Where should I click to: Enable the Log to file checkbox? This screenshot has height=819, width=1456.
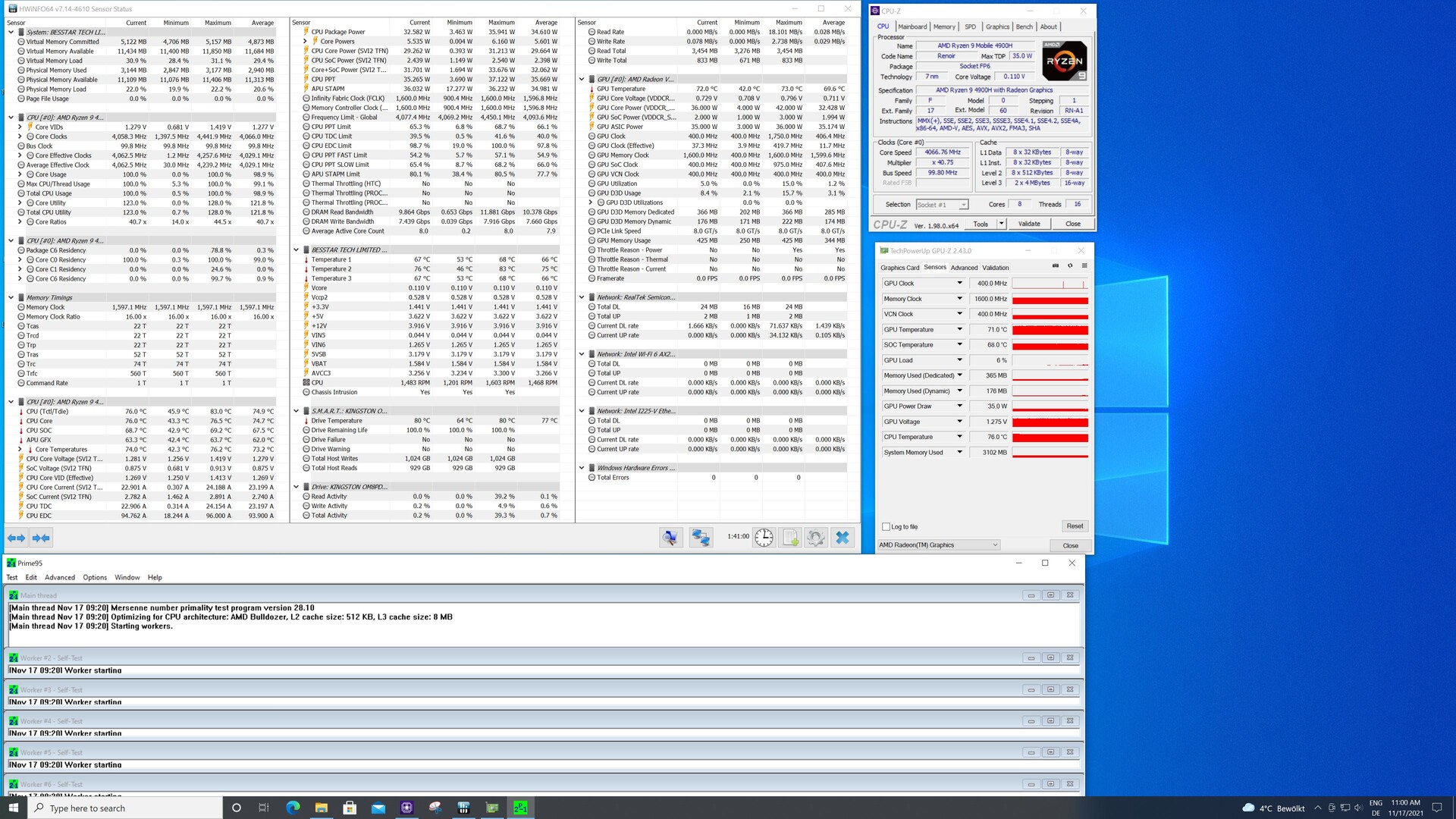tap(886, 526)
